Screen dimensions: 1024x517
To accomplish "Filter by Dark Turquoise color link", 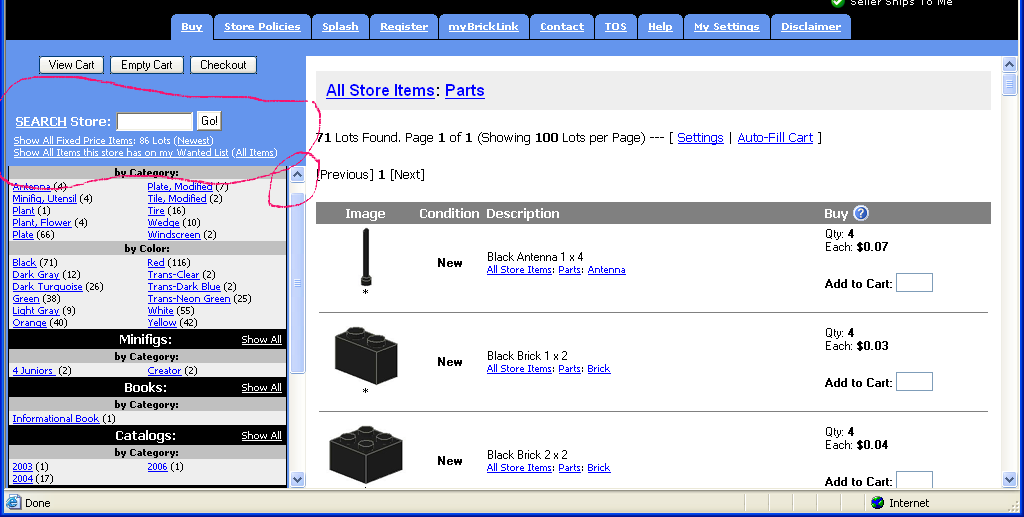I will tap(48, 287).
